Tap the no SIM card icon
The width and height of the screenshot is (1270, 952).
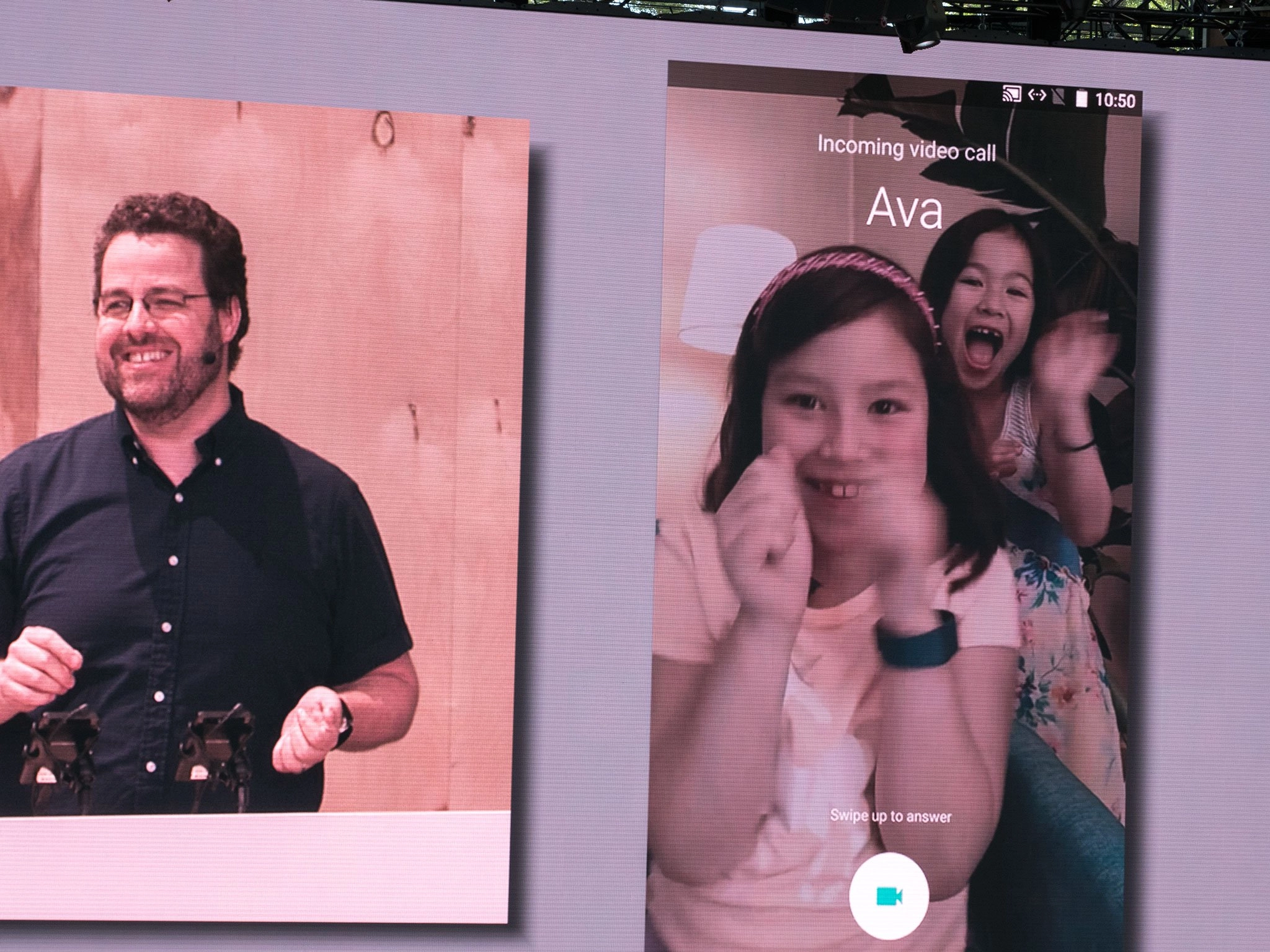click(1059, 97)
